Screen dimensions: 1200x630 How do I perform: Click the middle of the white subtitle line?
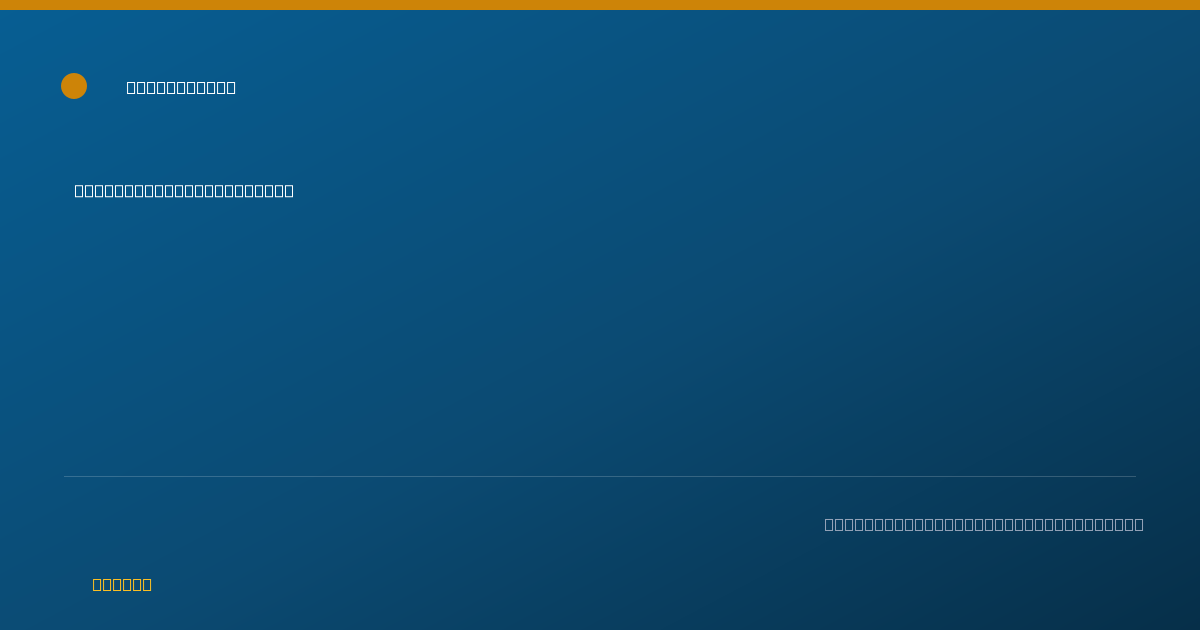(184, 190)
